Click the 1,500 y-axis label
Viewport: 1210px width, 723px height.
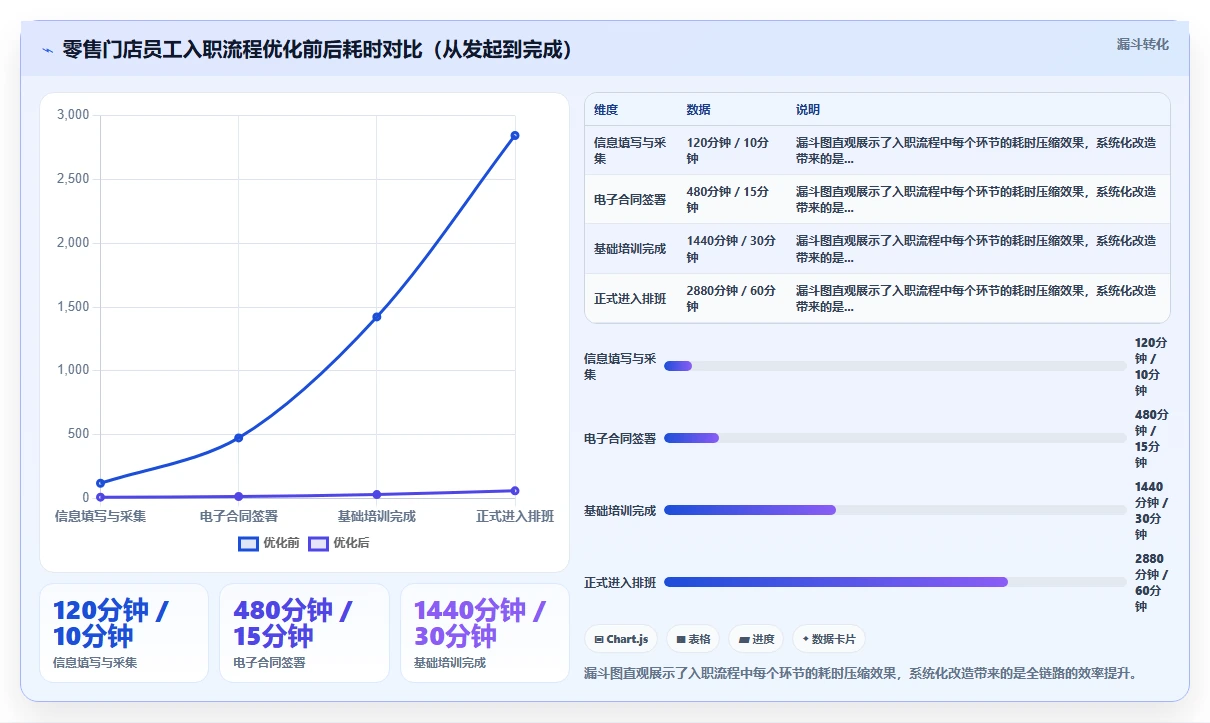tap(73, 307)
